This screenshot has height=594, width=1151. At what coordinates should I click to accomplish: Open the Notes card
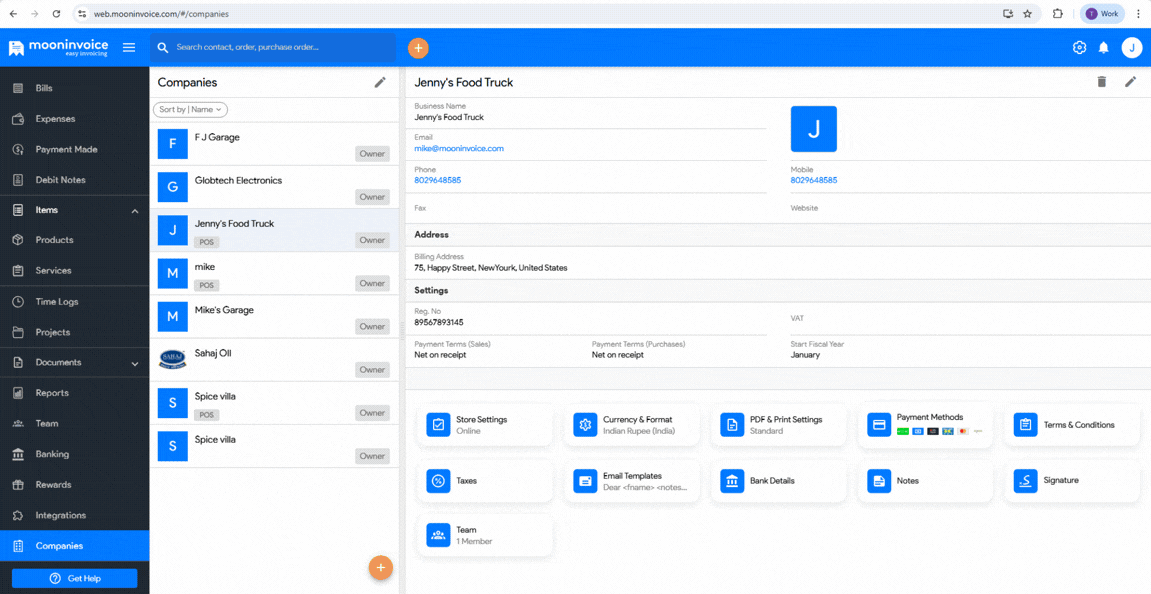[x=925, y=481]
